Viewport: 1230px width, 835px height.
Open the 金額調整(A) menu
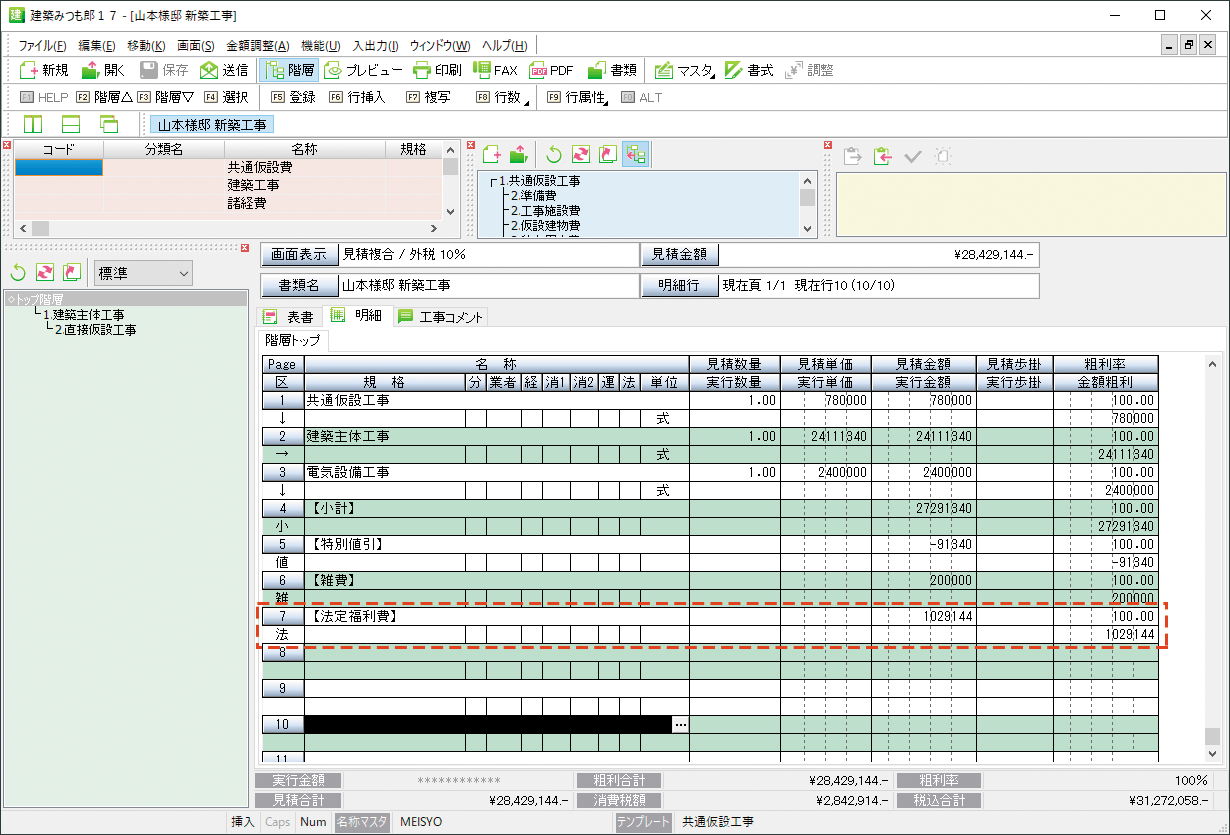[257, 46]
